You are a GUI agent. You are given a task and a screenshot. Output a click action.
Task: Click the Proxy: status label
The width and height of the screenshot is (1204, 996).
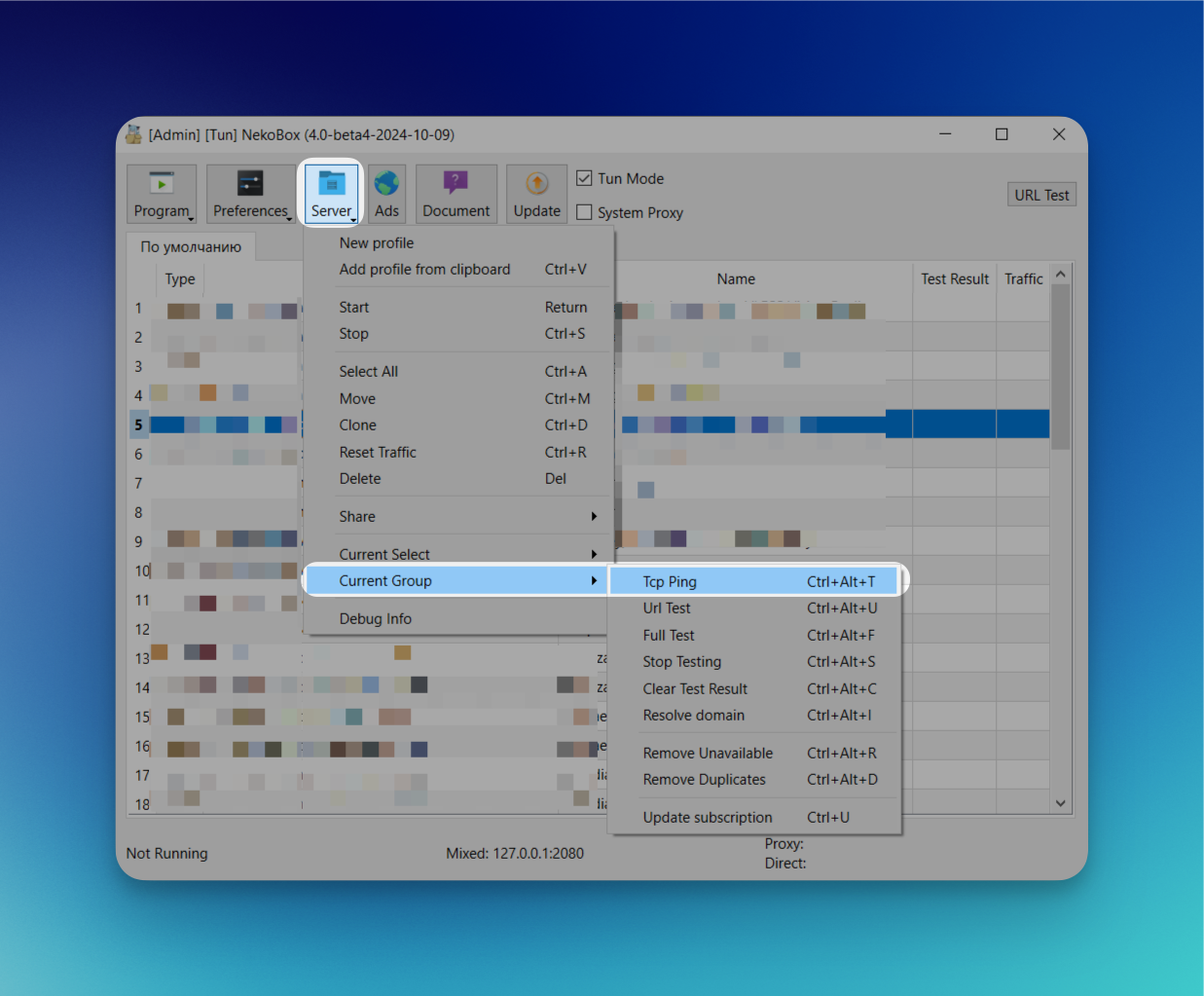(784, 843)
